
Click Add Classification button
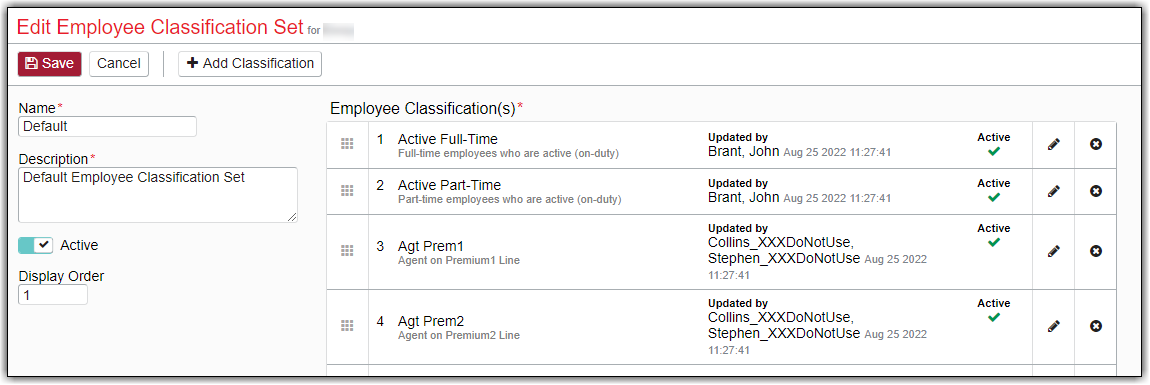250,64
